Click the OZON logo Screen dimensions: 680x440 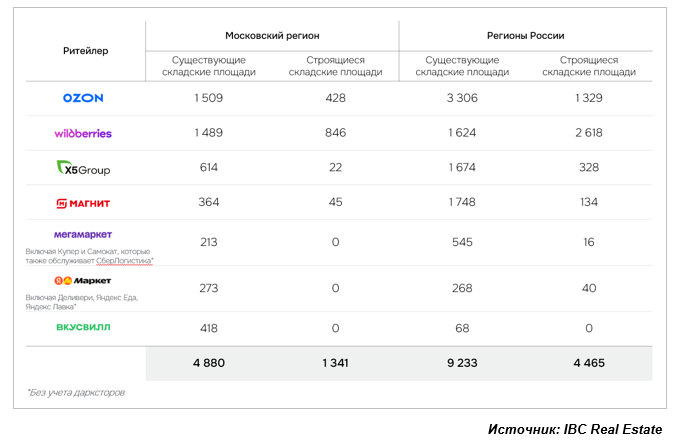tap(83, 98)
